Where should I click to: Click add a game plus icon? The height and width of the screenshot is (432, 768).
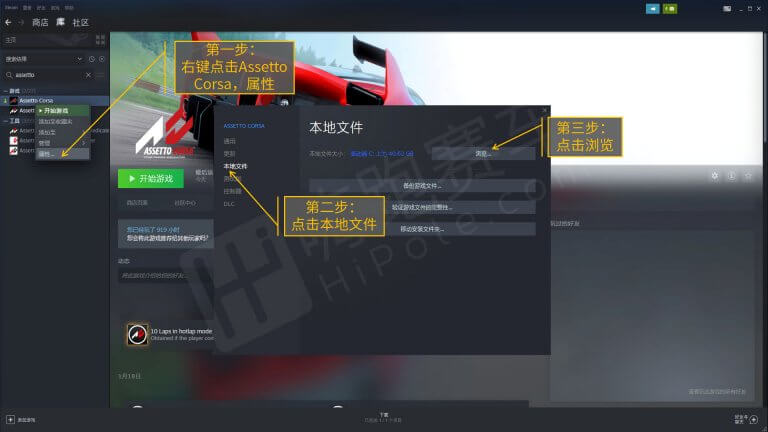(x=10, y=420)
